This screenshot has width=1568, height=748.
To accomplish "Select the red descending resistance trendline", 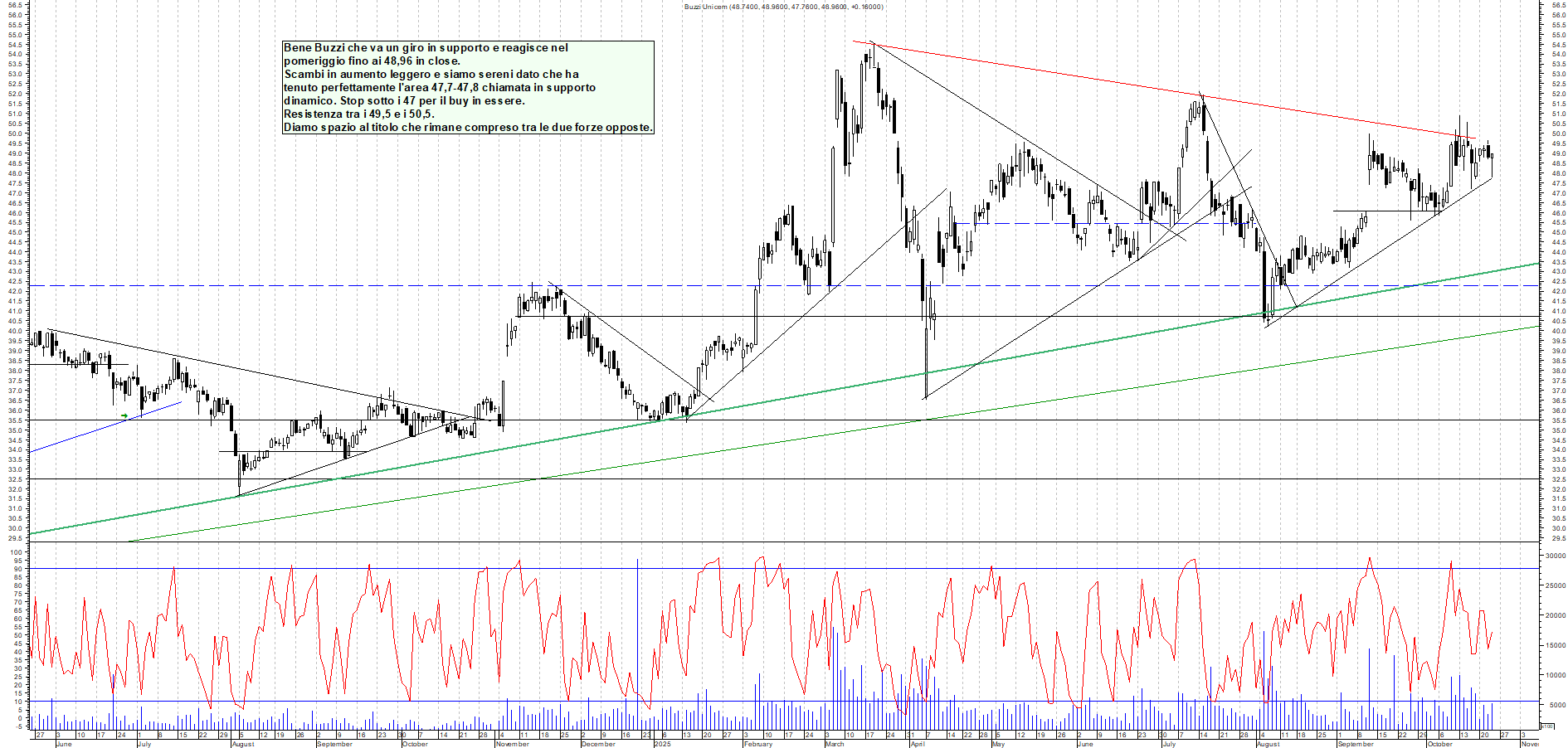I will (1161, 88).
